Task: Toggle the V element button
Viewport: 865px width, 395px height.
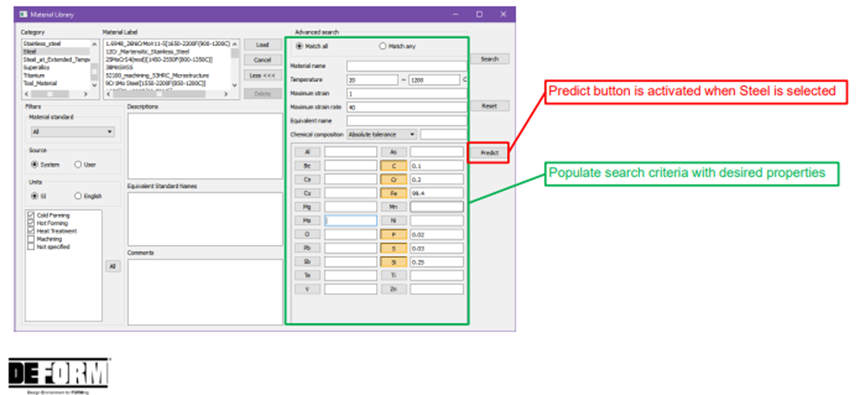Action: [x=307, y=289]
